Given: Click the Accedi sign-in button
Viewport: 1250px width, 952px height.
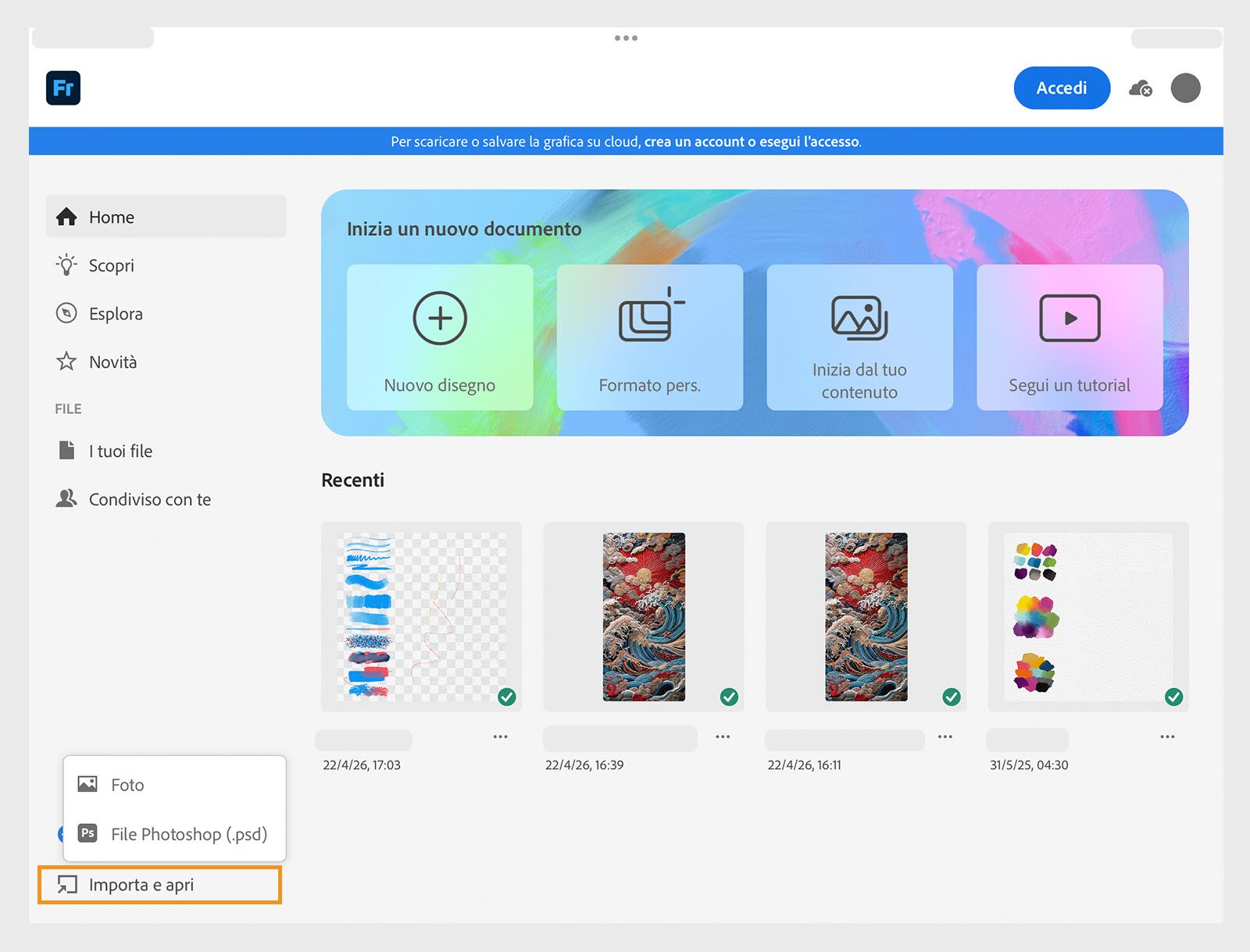Looking at the screenshot, I should point(1062,87).
